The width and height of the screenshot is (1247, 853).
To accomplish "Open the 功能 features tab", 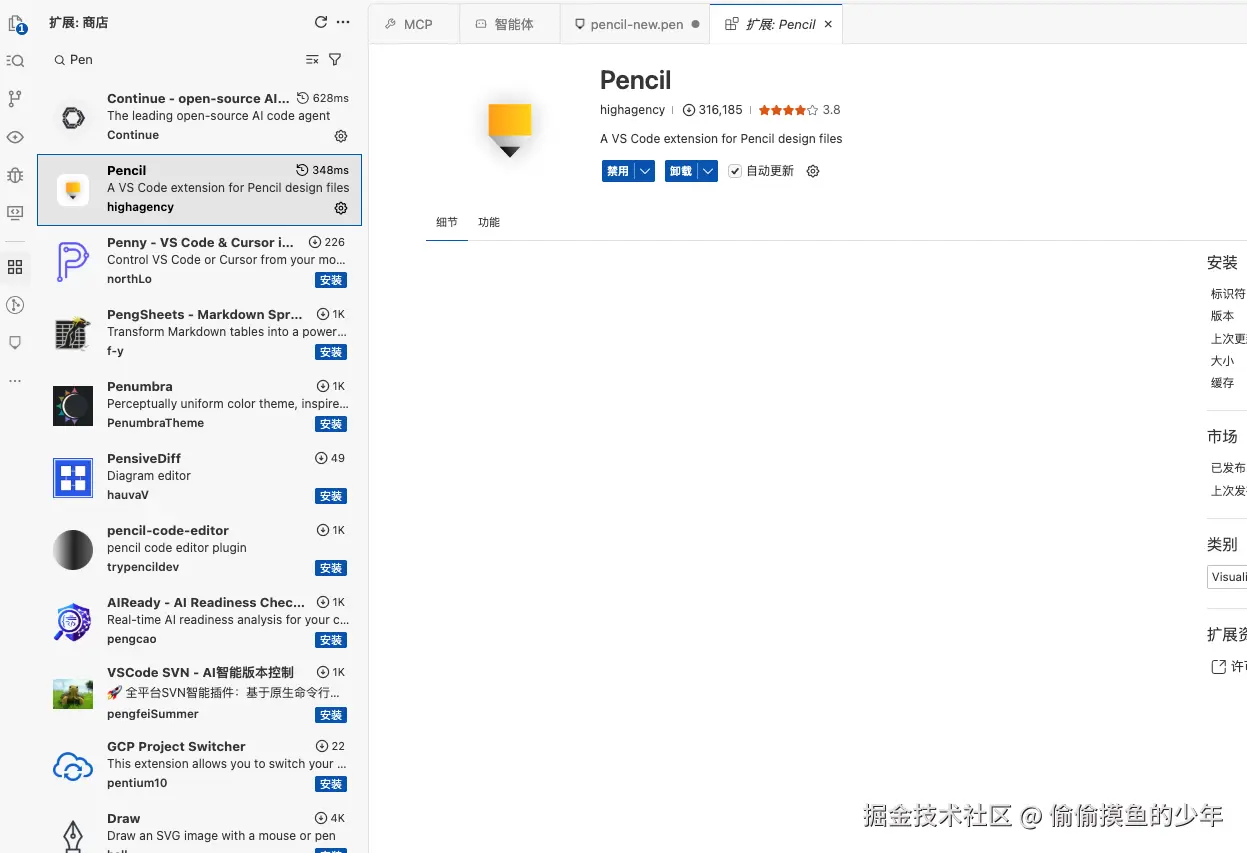I will click(489, 222).
